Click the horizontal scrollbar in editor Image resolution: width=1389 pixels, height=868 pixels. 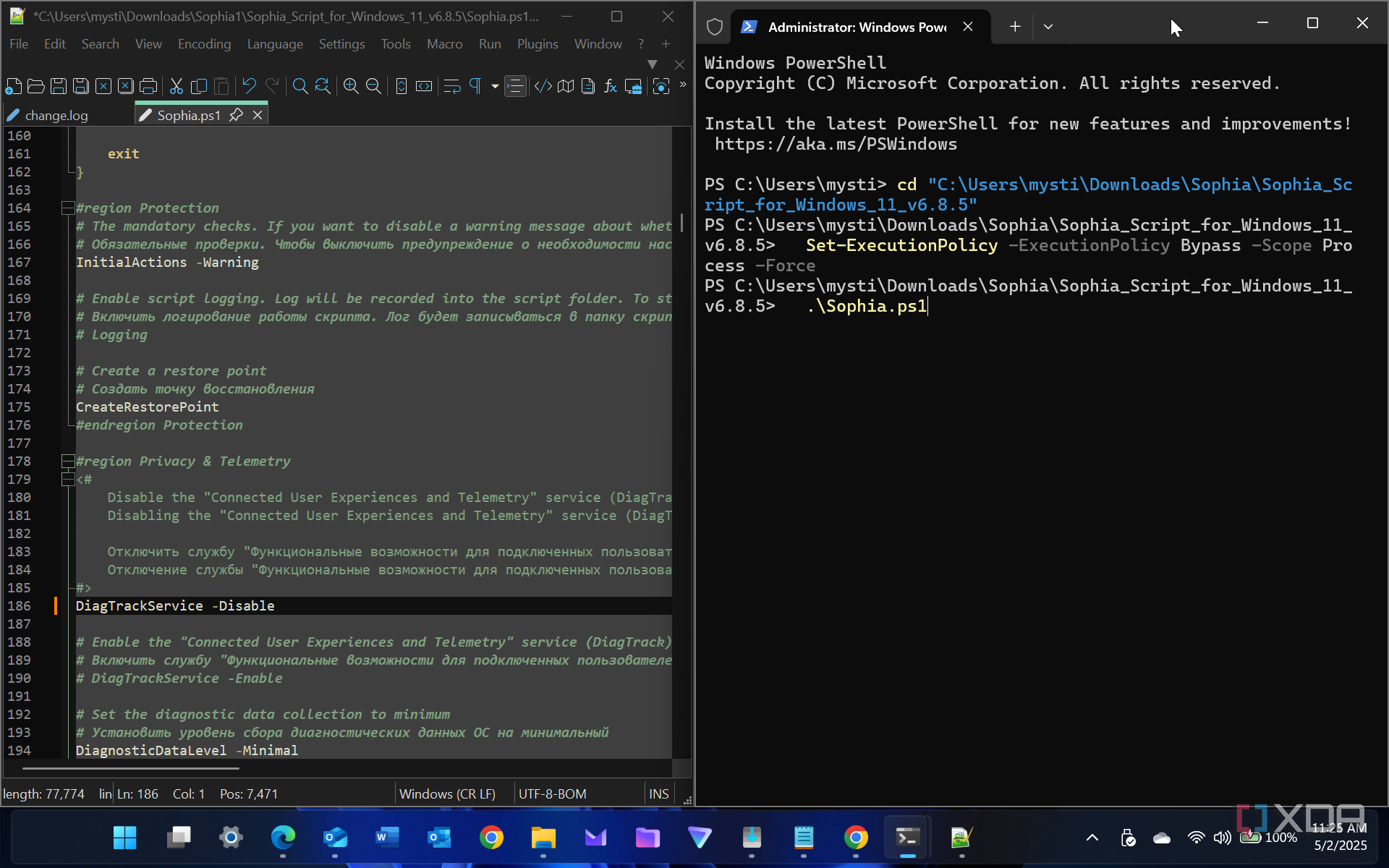pyautogui.click(x=130, y=768)
